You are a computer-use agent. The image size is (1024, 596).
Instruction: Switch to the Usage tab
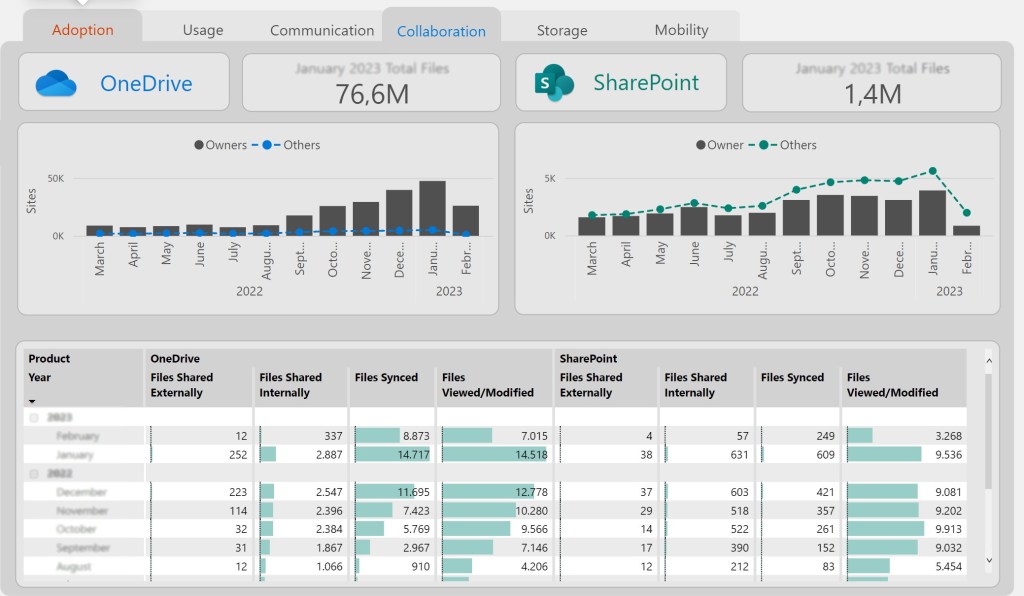[x=203, y=30]
